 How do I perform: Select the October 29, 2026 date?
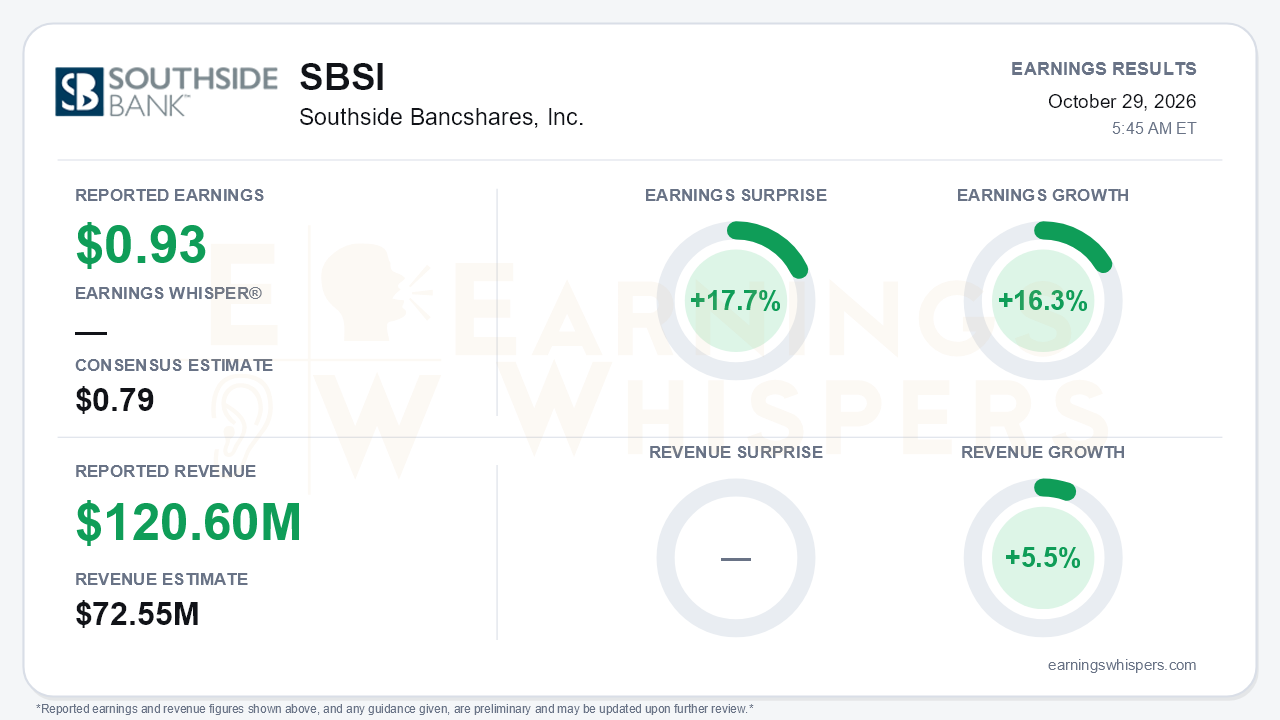(1122, 101)
